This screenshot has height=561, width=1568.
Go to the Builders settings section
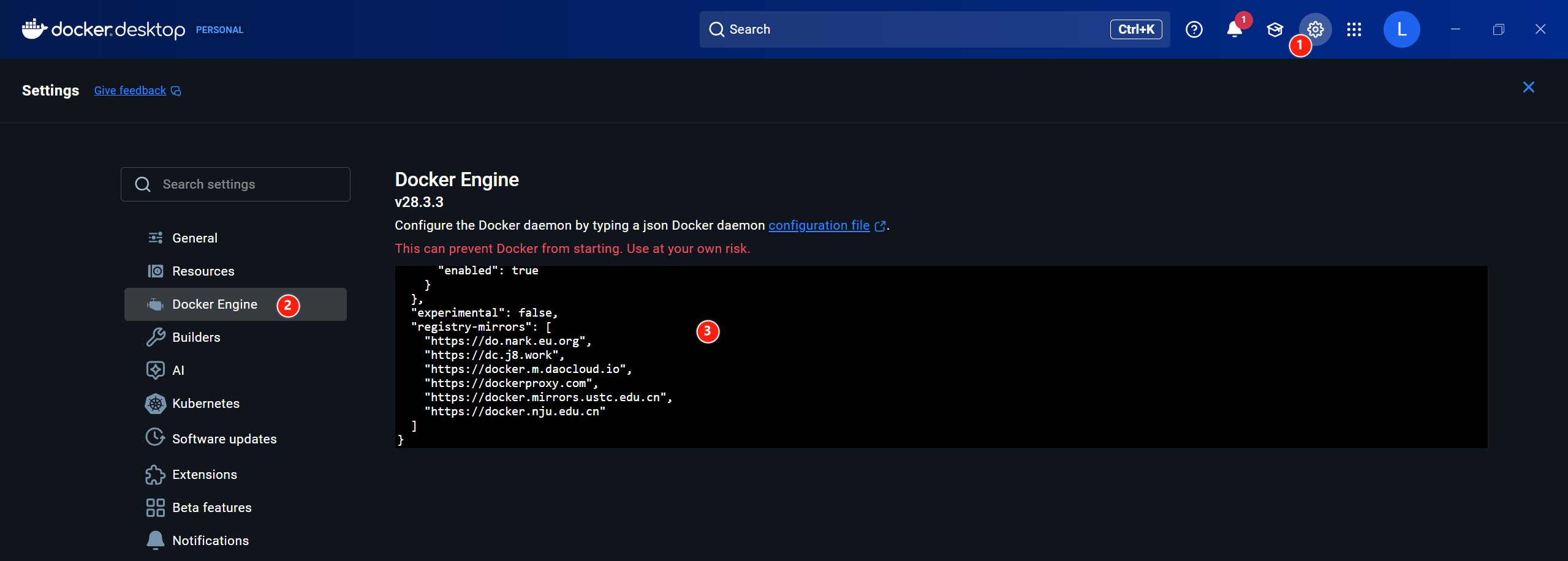click(235, 337)
